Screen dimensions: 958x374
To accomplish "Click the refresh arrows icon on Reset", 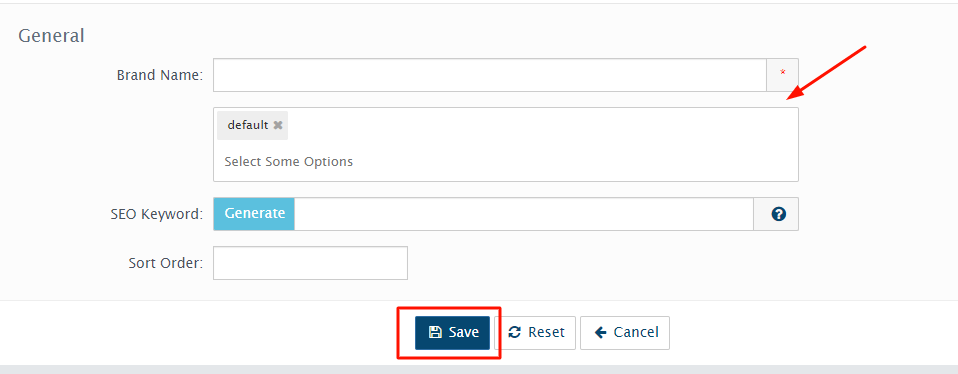I will tap(514, 332).
